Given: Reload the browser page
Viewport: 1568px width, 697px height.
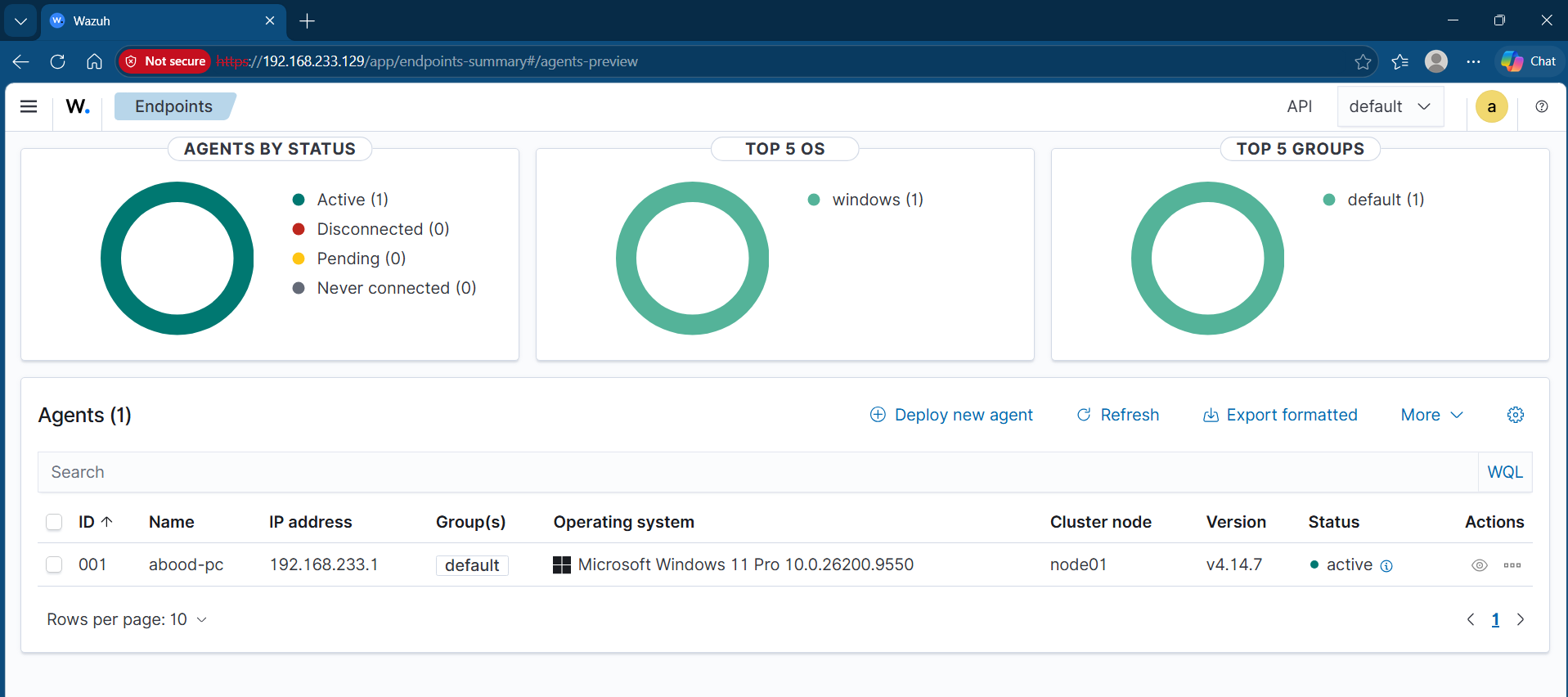Looking at the screenshot, I should tap(57, 61).
